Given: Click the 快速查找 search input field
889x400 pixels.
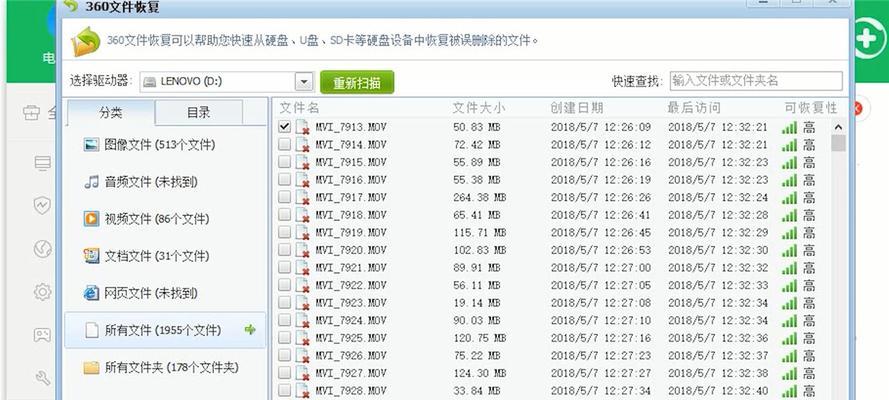Looking at the screenshot, I should click(756, 80).
